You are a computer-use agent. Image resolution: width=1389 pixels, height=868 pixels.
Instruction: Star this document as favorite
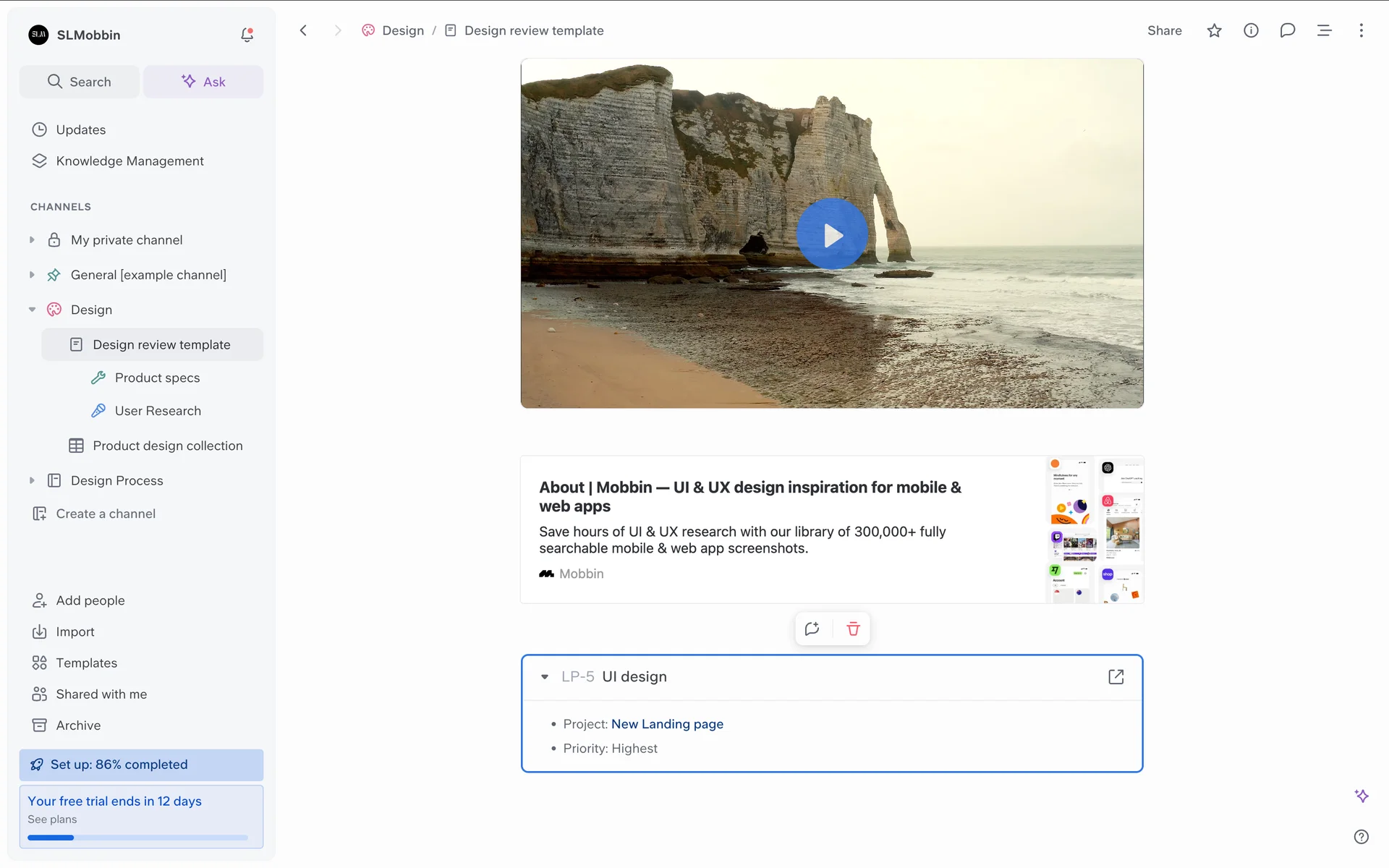1214,30
